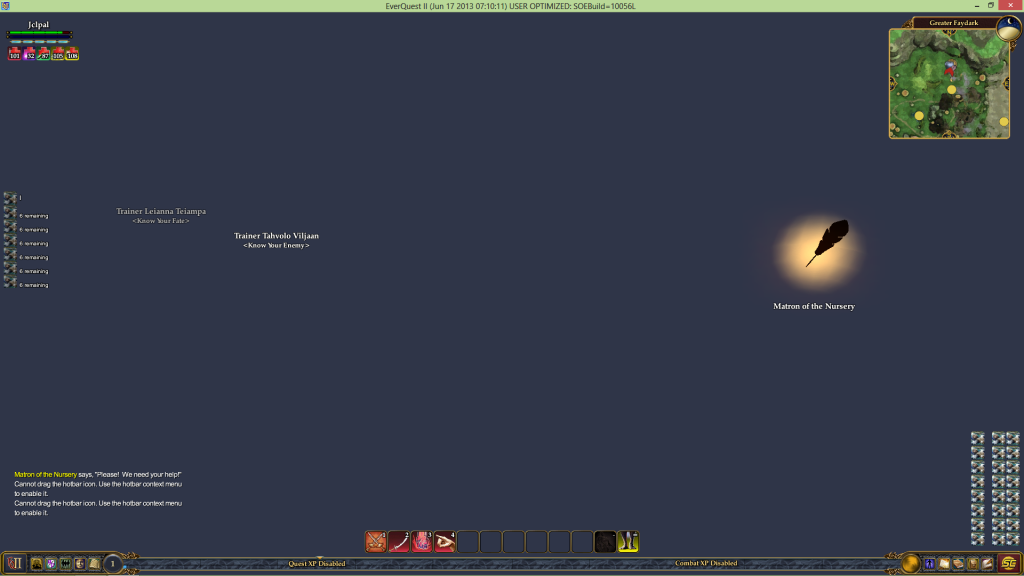Click the green health bar under Jclpal
This screenshot has width=1024, height=576.
38,34
